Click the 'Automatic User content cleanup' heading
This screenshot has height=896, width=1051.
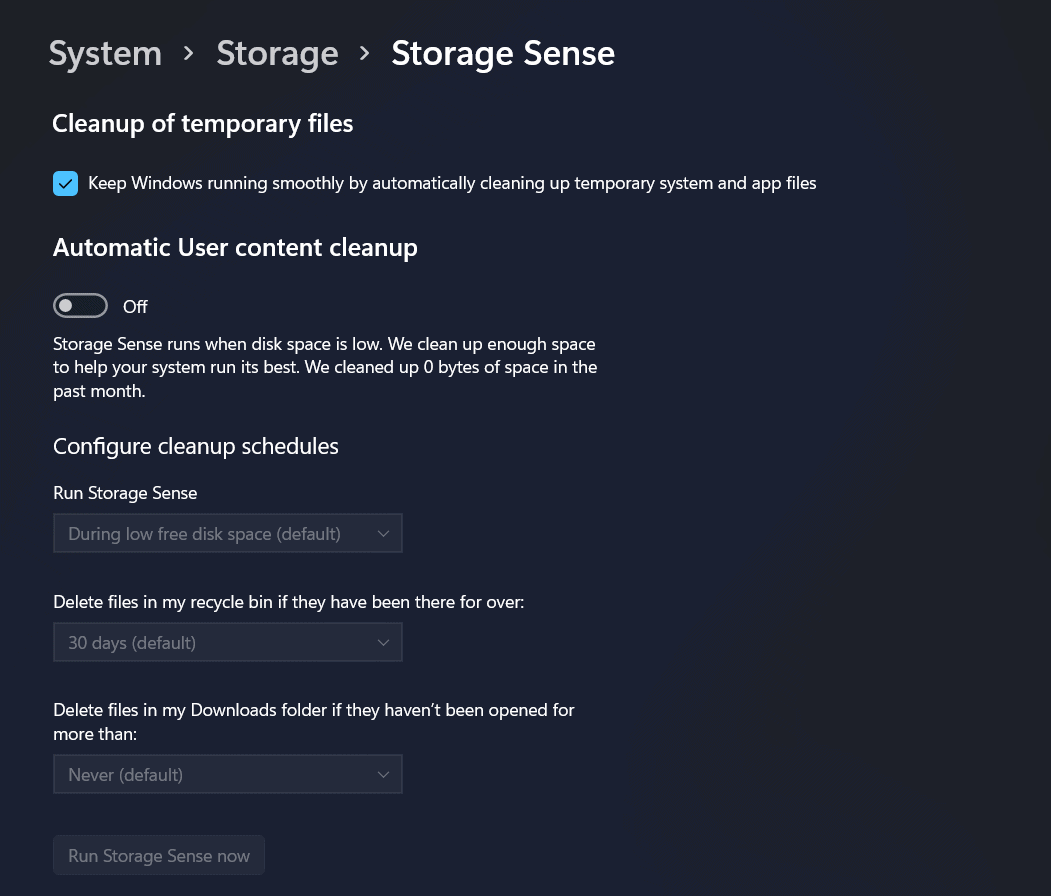point(235,248)
